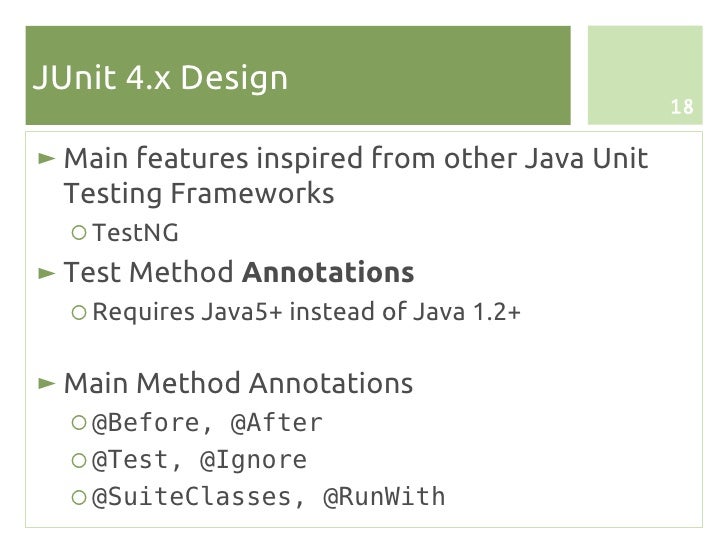The image size is (728, 546).
Task: Click the Testing Frameworks text line
Action: point(199,194)
